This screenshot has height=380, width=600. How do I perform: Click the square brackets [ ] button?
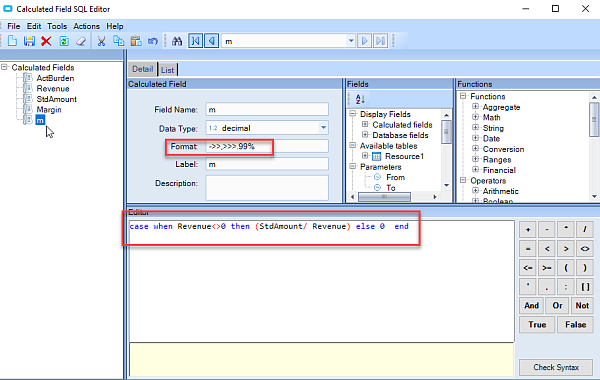[585, 287]
